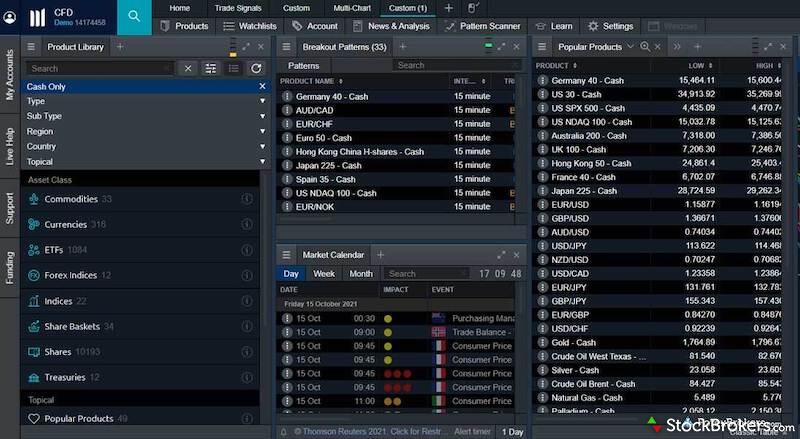Click the info icon next to Commodities
800x439 pixels.
click(247, 199)
